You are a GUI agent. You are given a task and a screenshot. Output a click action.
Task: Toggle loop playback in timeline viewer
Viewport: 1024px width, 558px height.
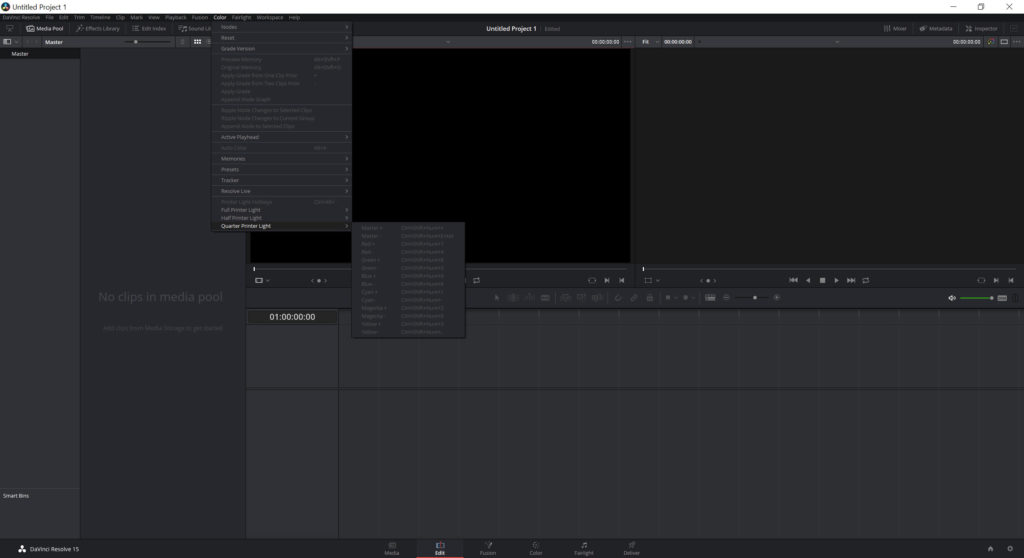tap(866, 280)
